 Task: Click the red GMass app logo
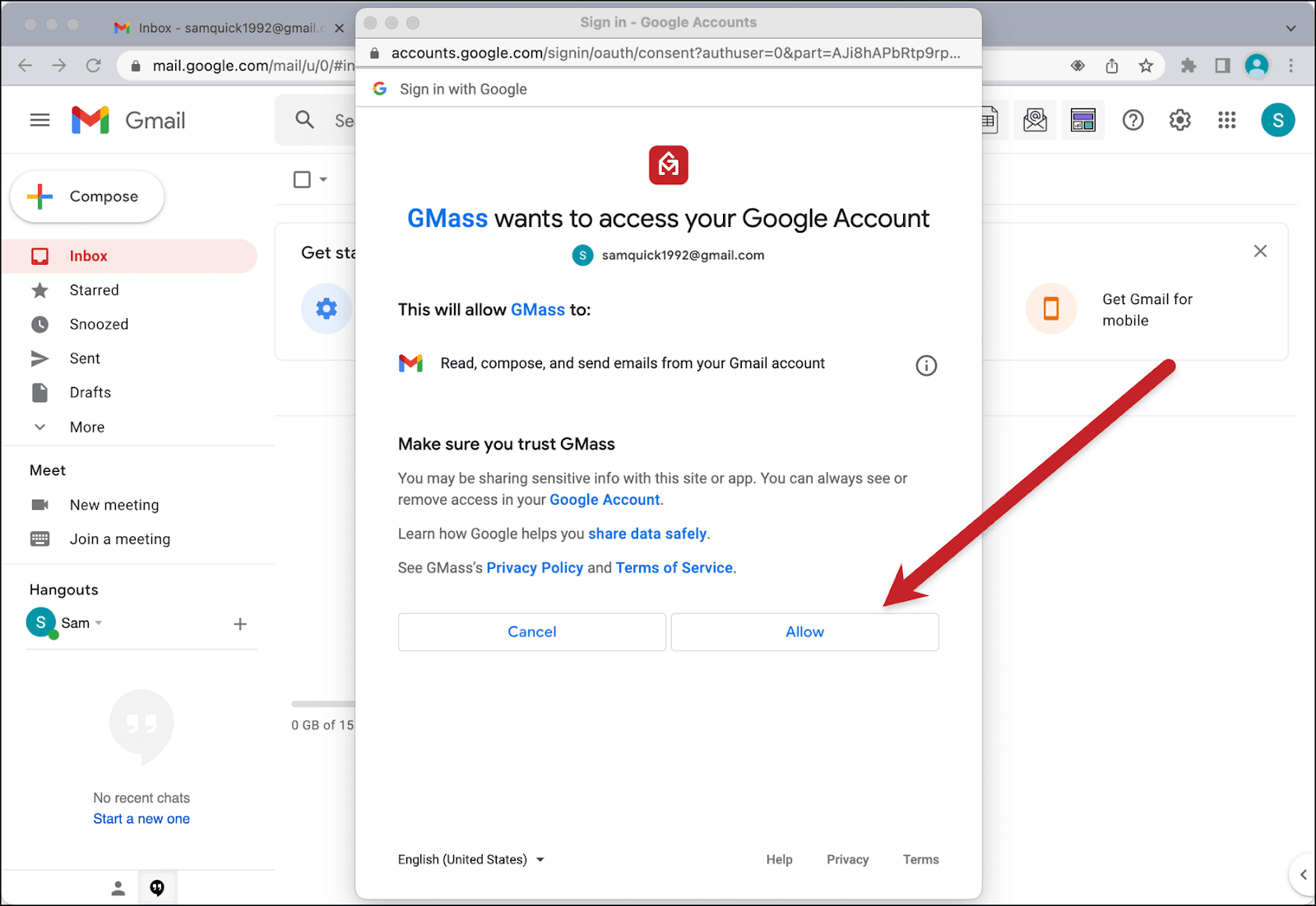coord(668,165)
